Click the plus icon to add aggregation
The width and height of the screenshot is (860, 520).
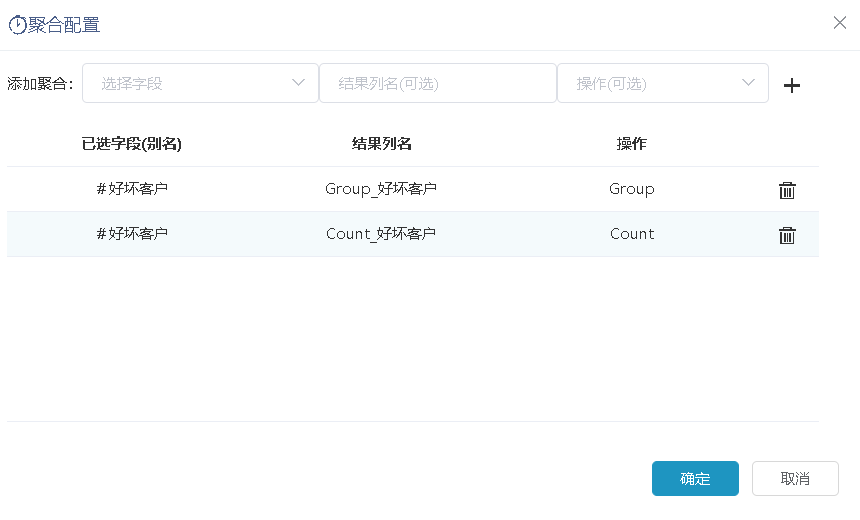click(791, 85)
